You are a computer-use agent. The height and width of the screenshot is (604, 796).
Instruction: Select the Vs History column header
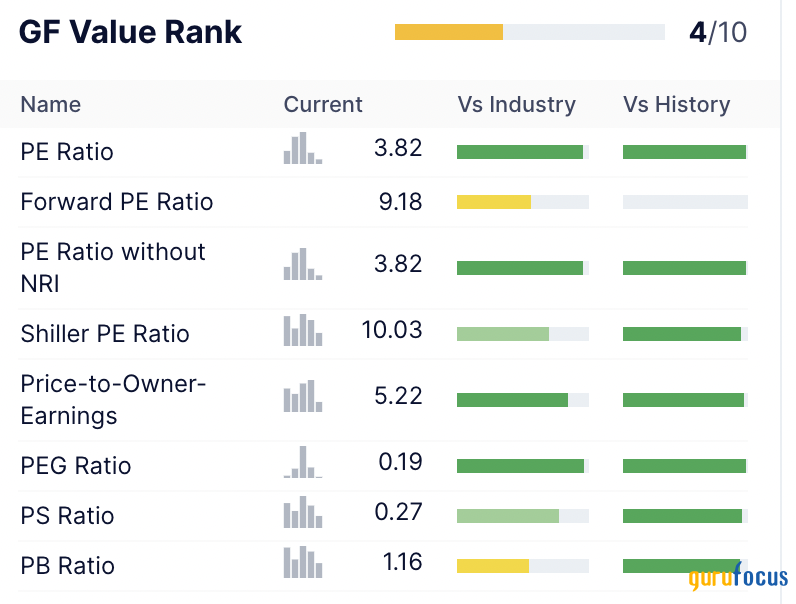pos(676,104)
